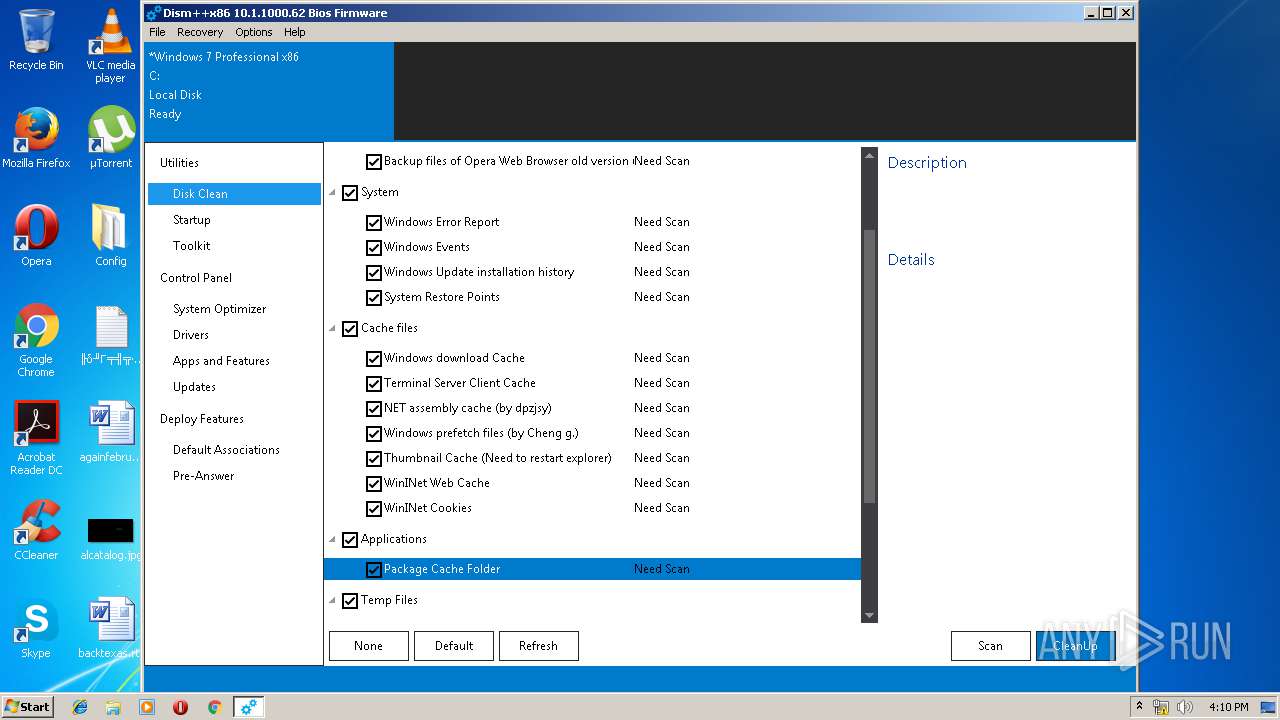The width and height of the screenshot is (1280, 720).
Task: Click Opera icon in taskbar
Action: [x=180, y=707]
